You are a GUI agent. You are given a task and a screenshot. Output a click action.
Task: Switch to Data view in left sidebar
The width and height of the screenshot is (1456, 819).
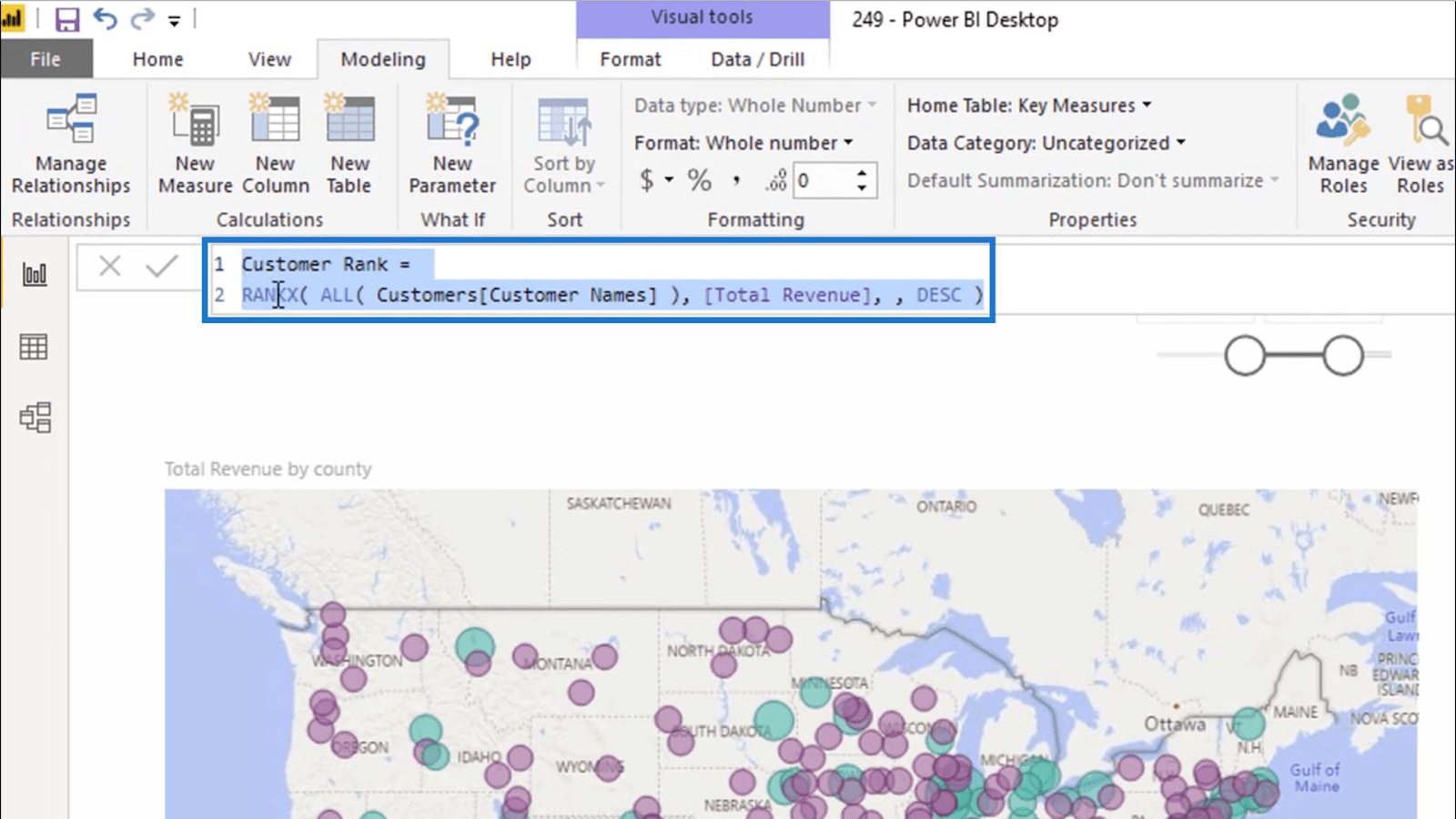click(x=35, y=347)
